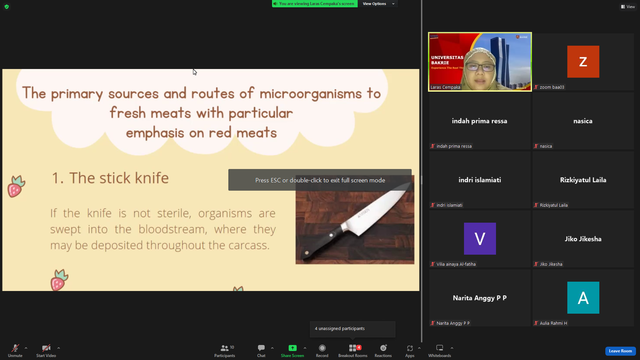Select Rizkiyatul Laila participant tile

point(583,180)
